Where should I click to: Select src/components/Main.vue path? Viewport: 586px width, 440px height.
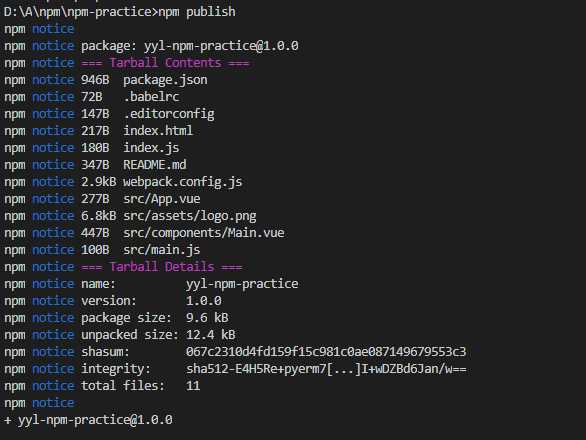(204, 233)
